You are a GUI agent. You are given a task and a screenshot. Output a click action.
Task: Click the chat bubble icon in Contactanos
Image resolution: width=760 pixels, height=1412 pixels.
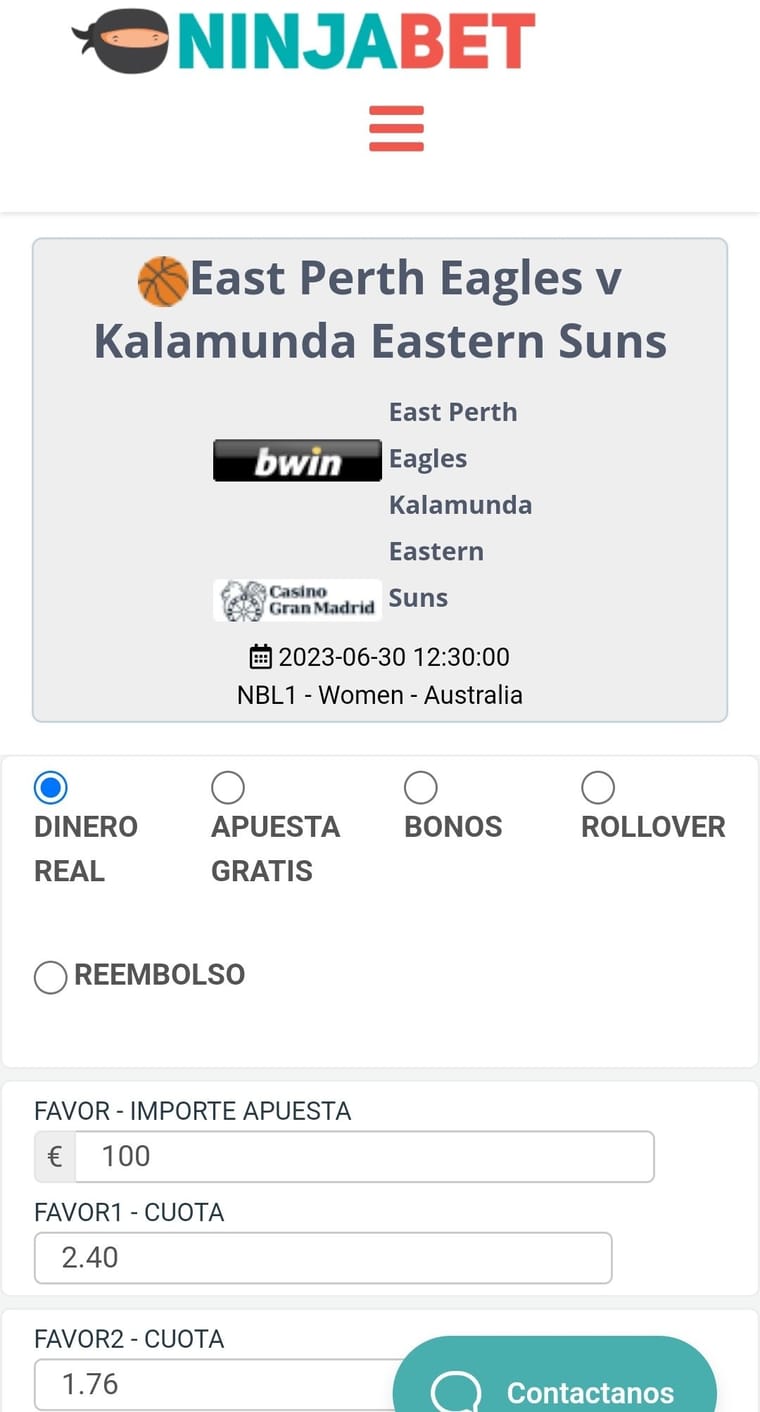(456, 1392)
